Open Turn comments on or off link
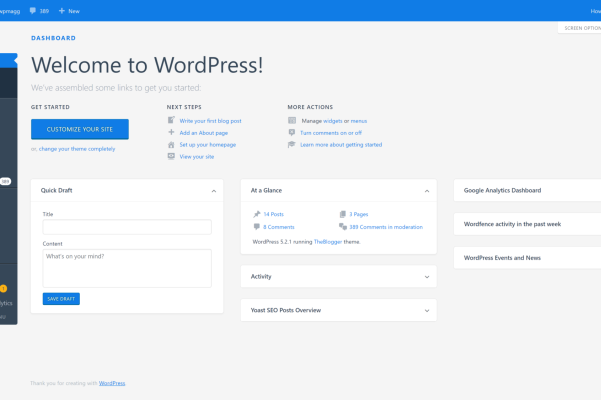Viewport: 601px width, 400px height. pos(331,133)
